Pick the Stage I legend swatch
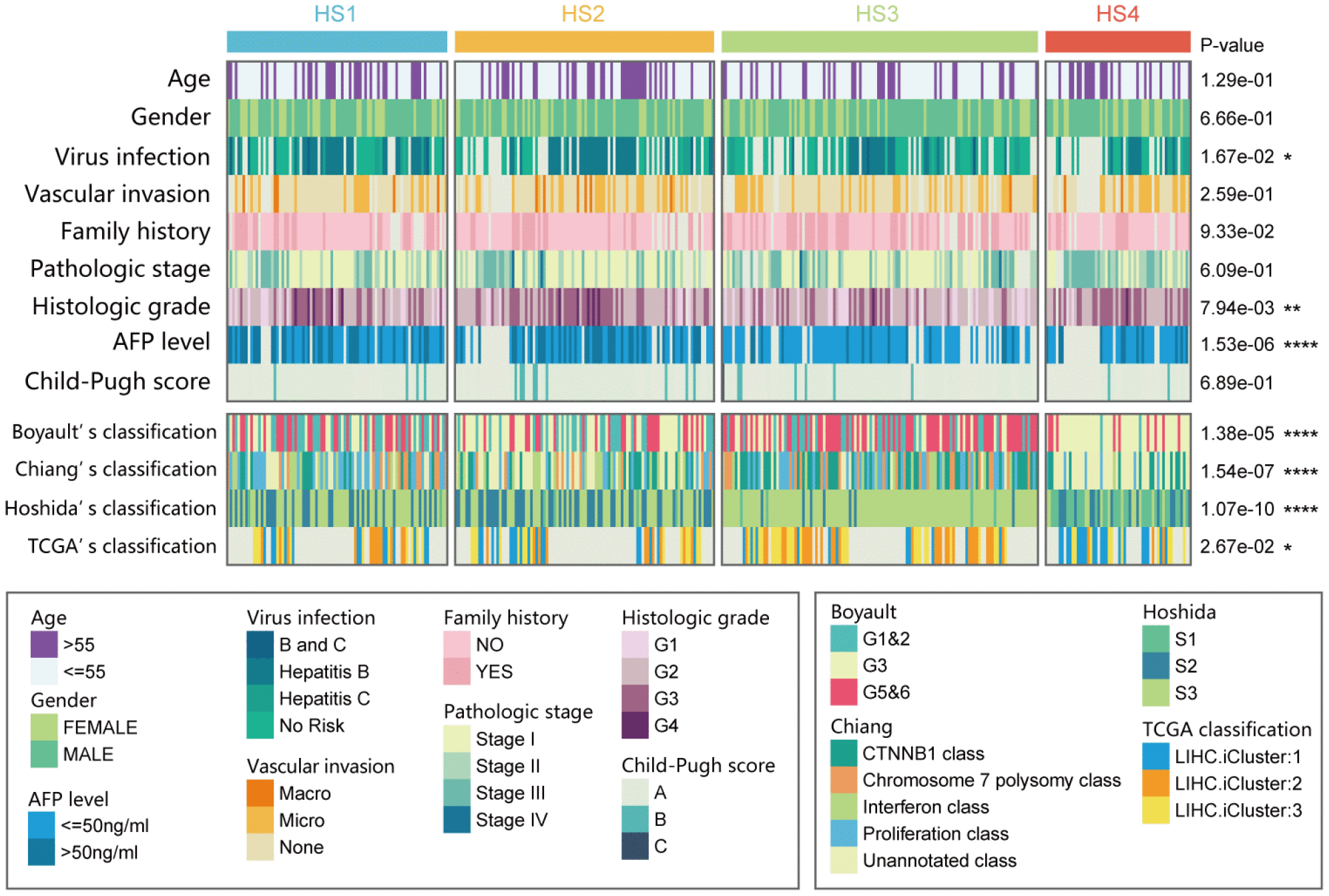 coord(457,739)
